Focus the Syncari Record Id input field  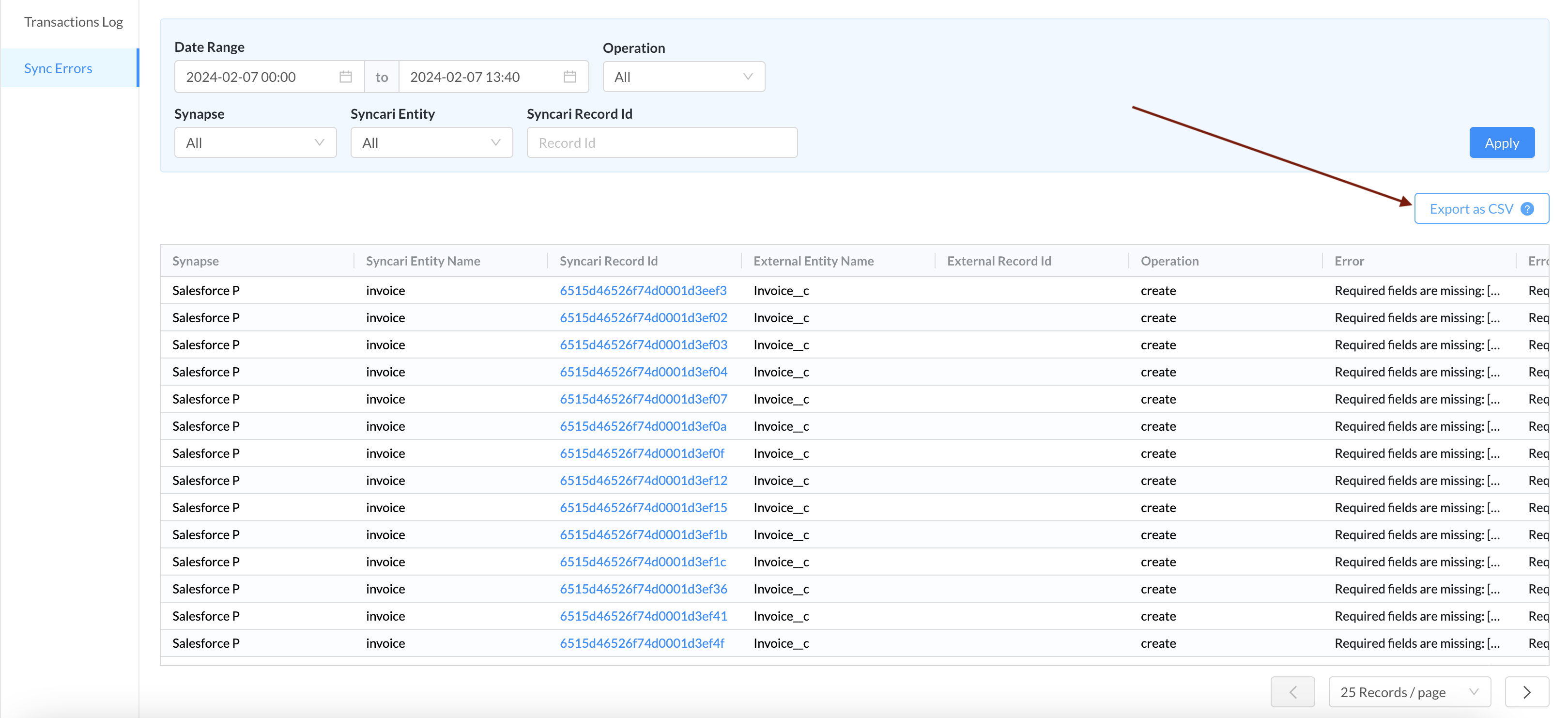[661, 142]
